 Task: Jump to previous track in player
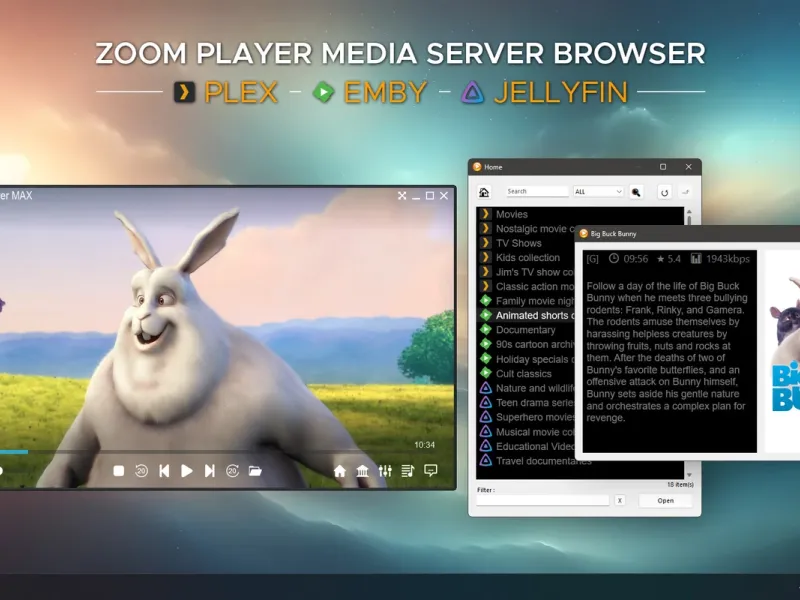tap(164, 471)
